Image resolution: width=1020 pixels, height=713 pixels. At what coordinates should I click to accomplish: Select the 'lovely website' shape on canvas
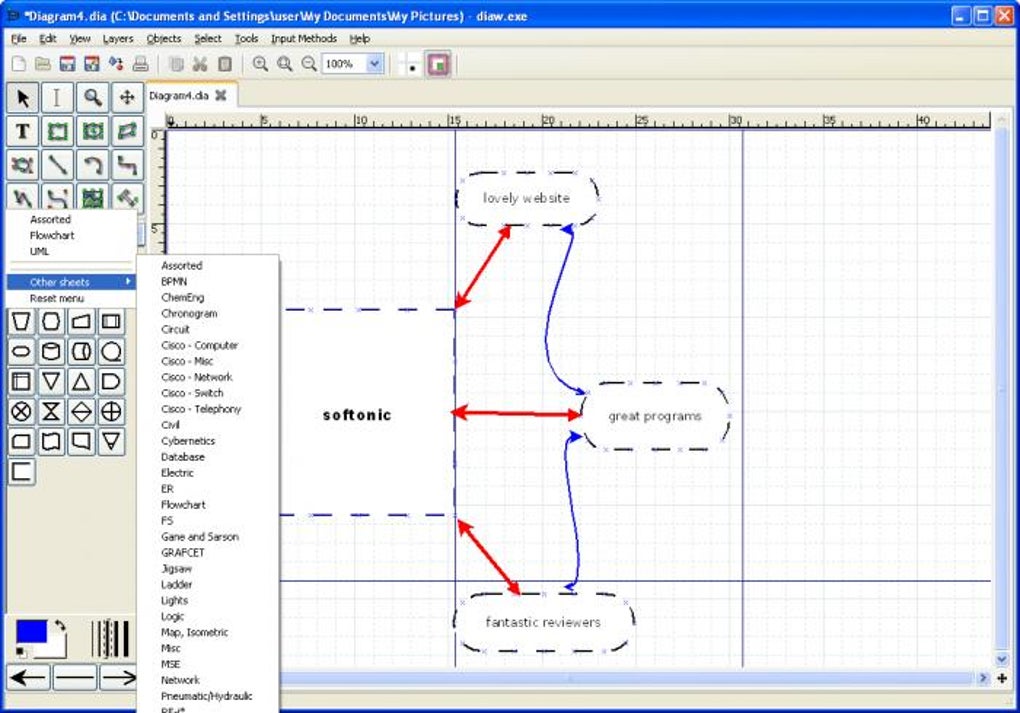[x=526, y=198]
